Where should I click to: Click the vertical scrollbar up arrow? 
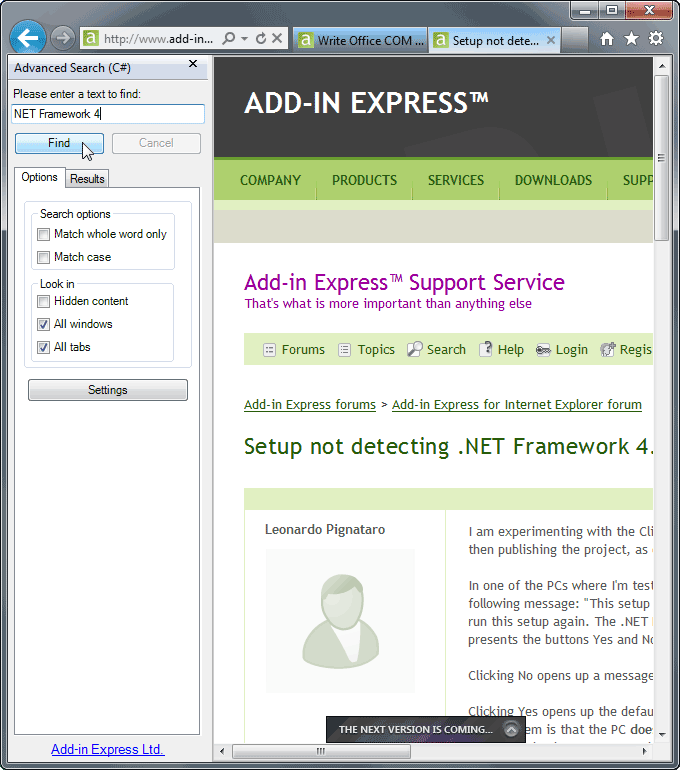(x=662, y=66)
